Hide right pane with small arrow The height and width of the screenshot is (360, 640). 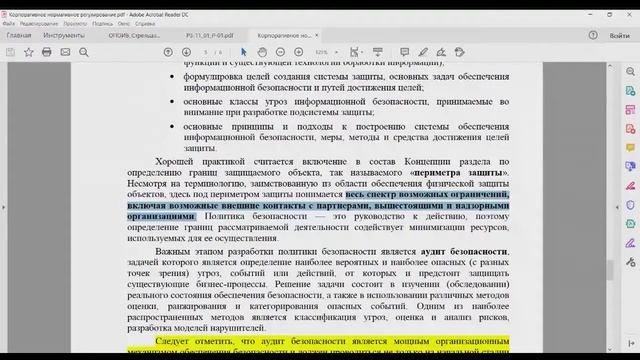617,207
